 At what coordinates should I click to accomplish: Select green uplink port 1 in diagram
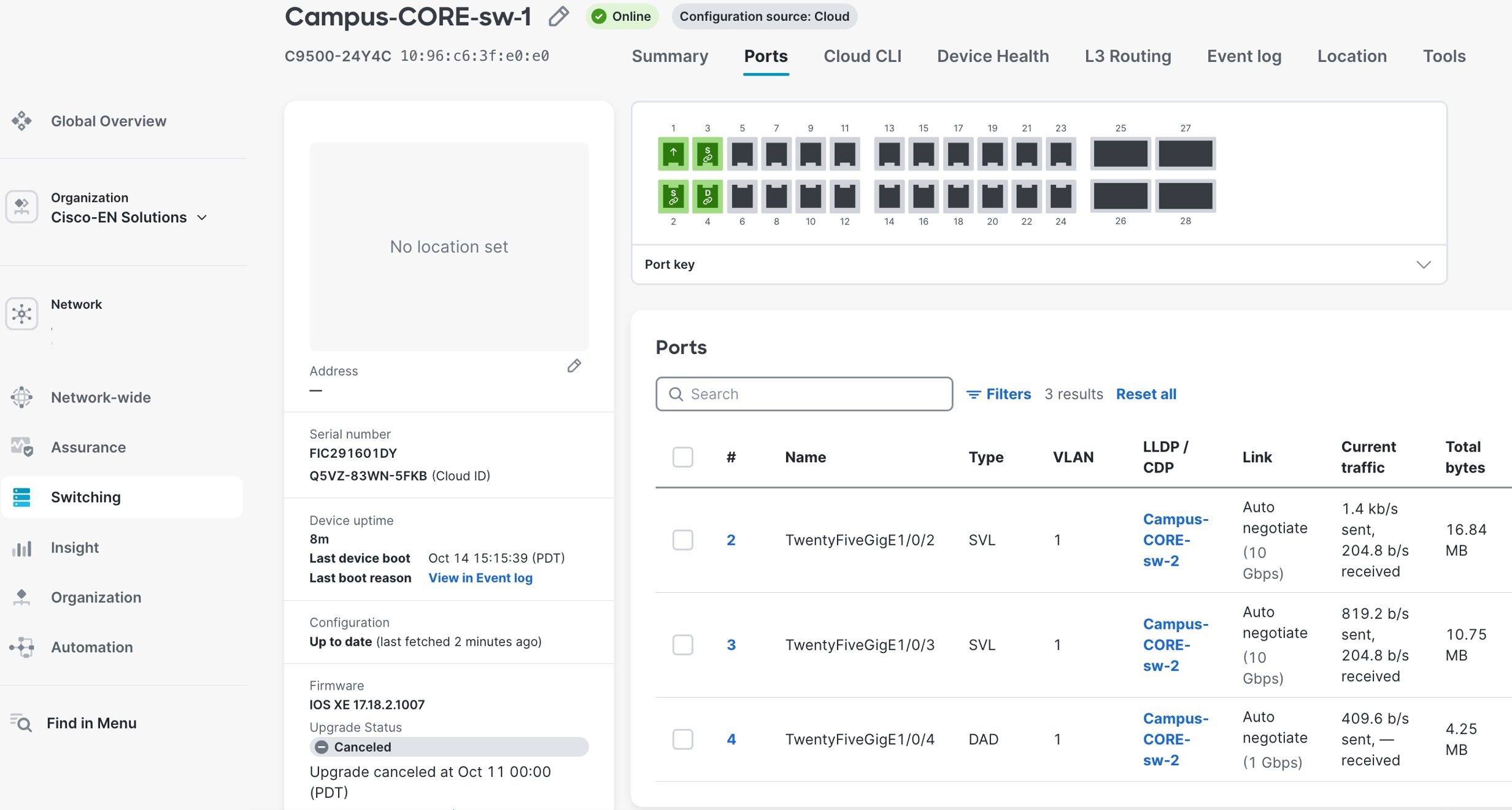point(673,153)
